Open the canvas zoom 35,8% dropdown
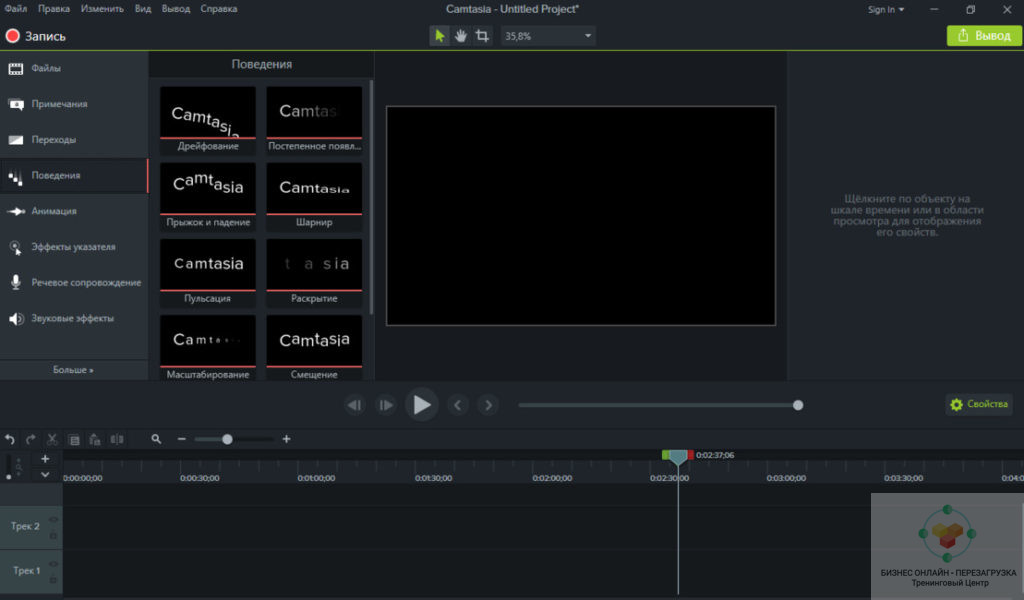1024x600 pixels. [x=587, y=36]
